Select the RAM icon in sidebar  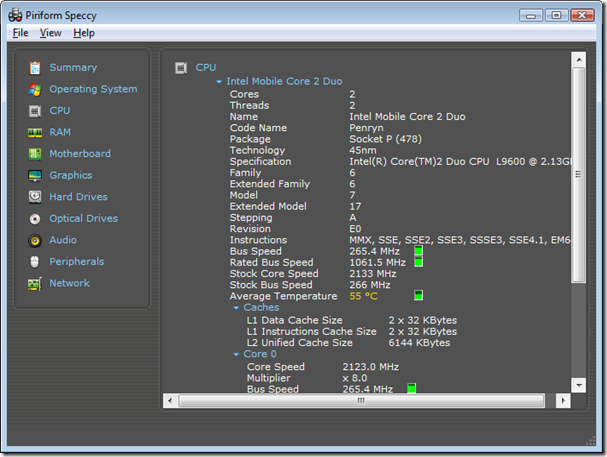pyautogui.click(x=35, y=132)
